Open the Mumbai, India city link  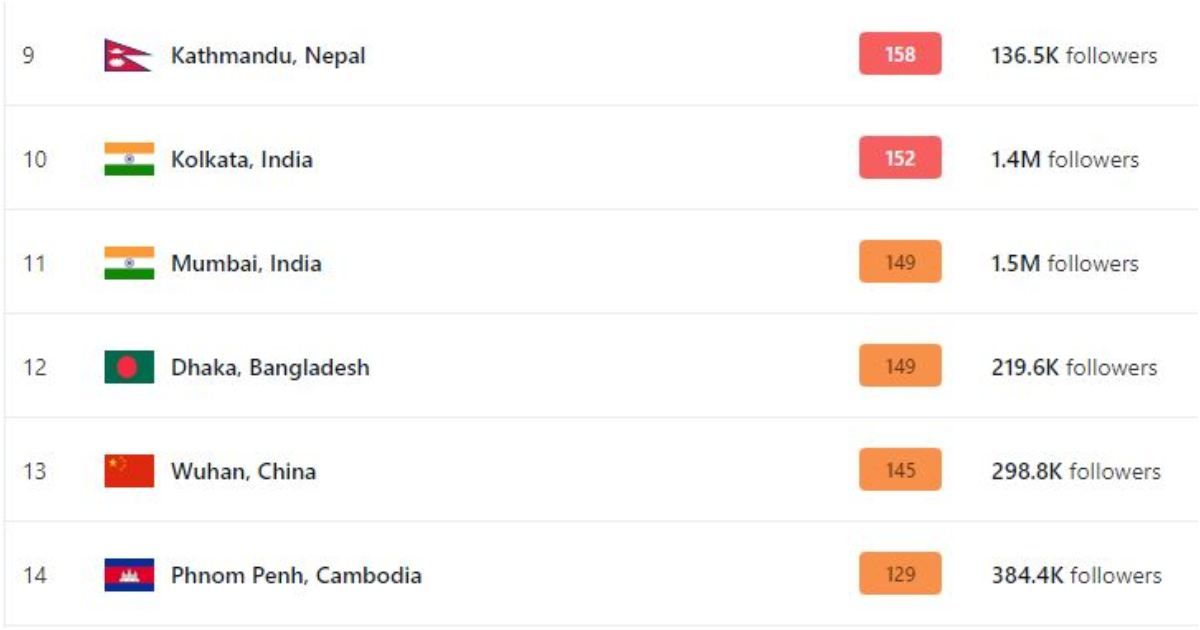[x=246, y=264]
